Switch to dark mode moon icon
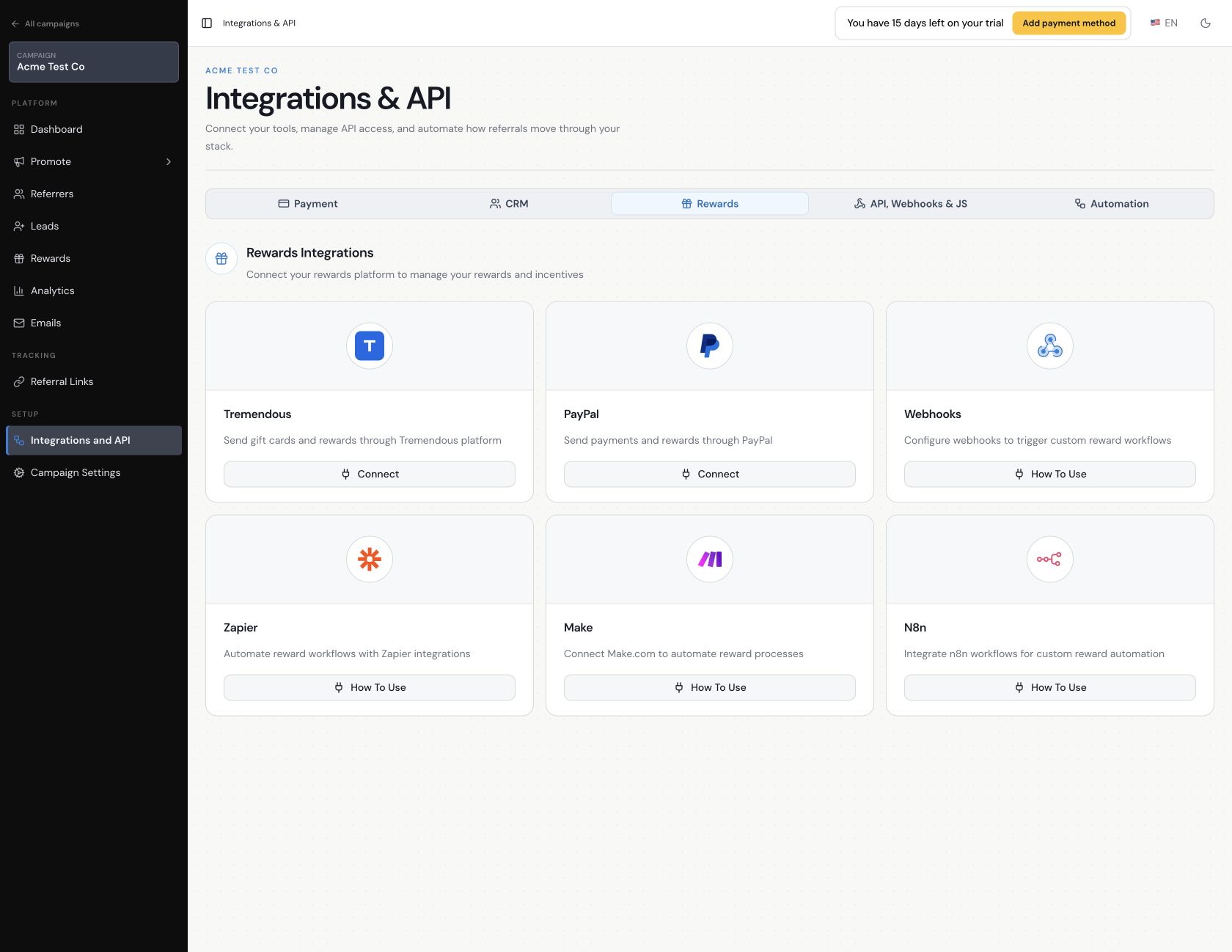This screenshot has width=1232, height=952. [1206, 23]
